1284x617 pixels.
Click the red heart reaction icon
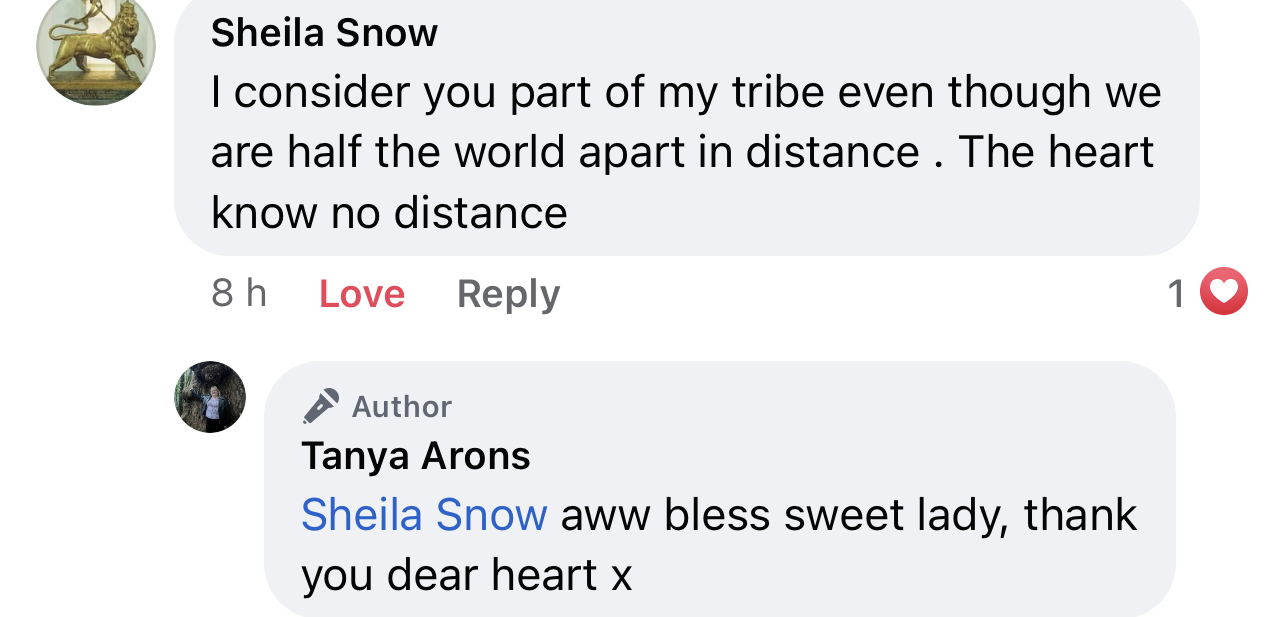1224,292
